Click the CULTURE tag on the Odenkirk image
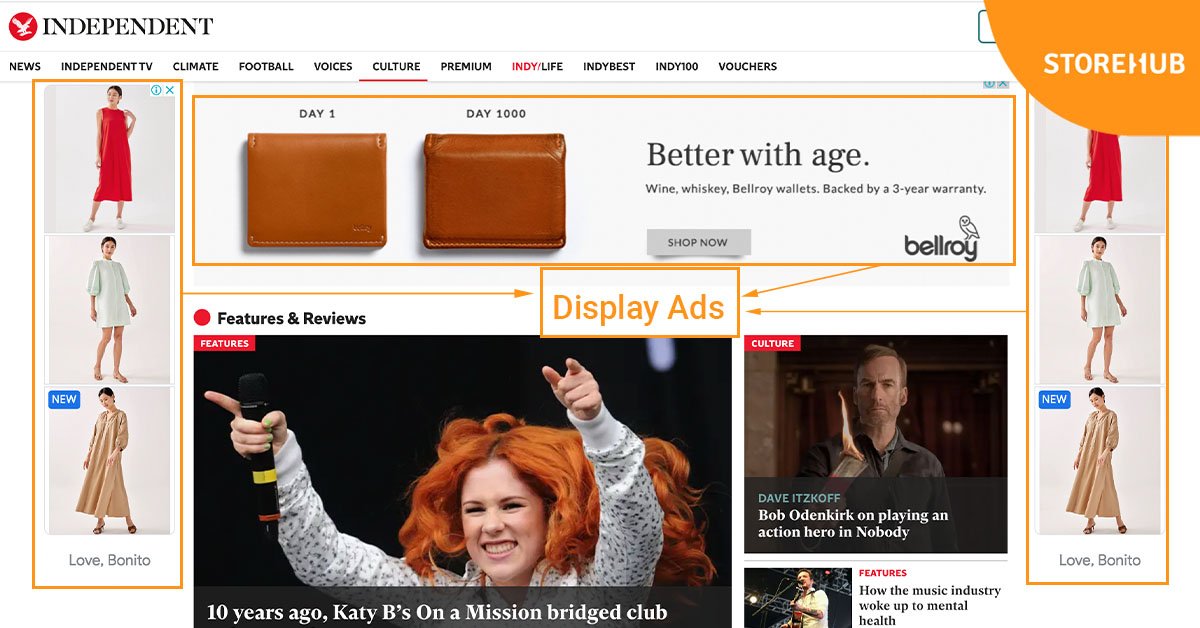Viewport: 1200px width, 628px height. tap(772, 343)
